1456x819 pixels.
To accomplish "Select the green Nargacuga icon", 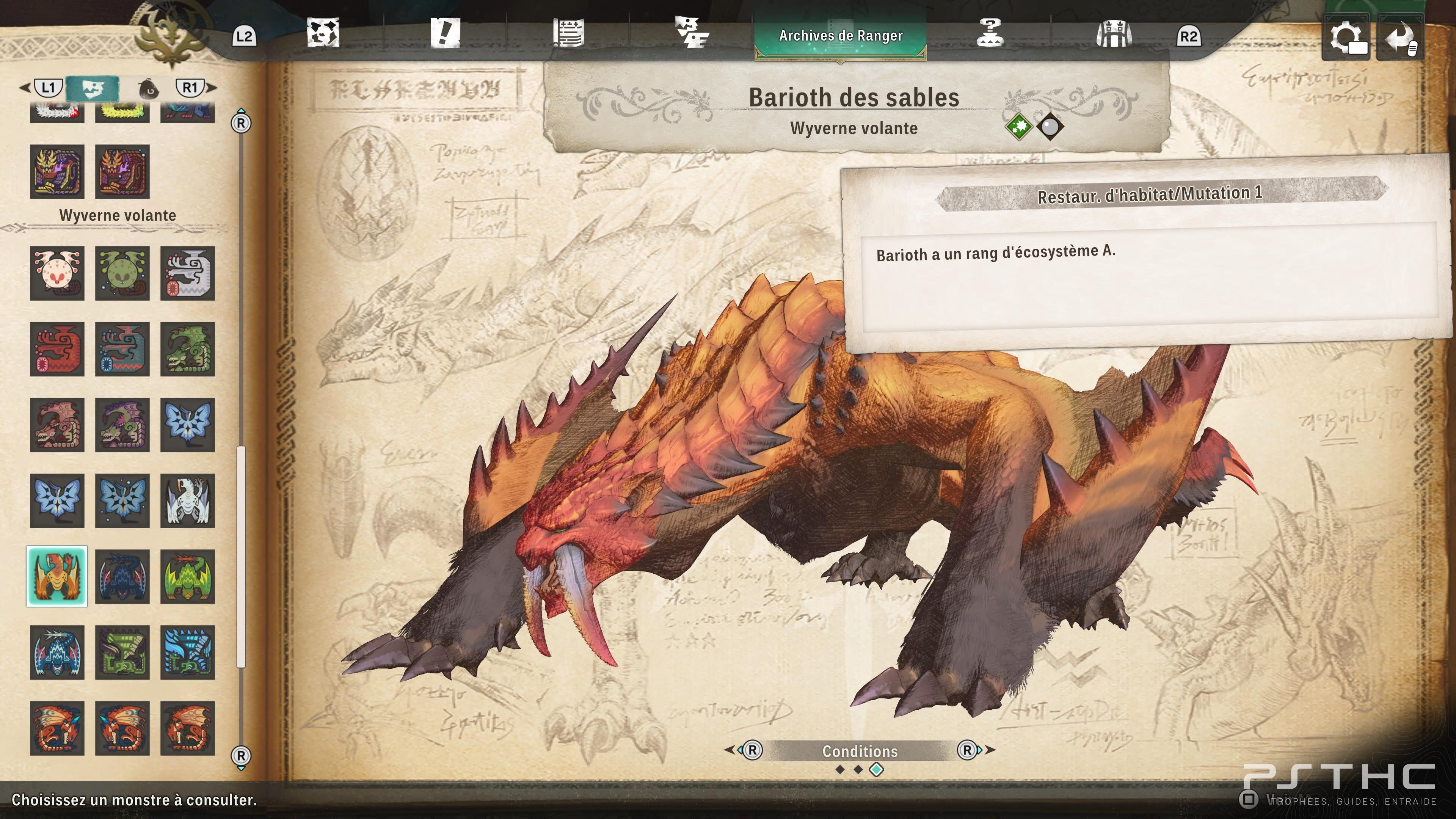I will click(x=188, y=576).
